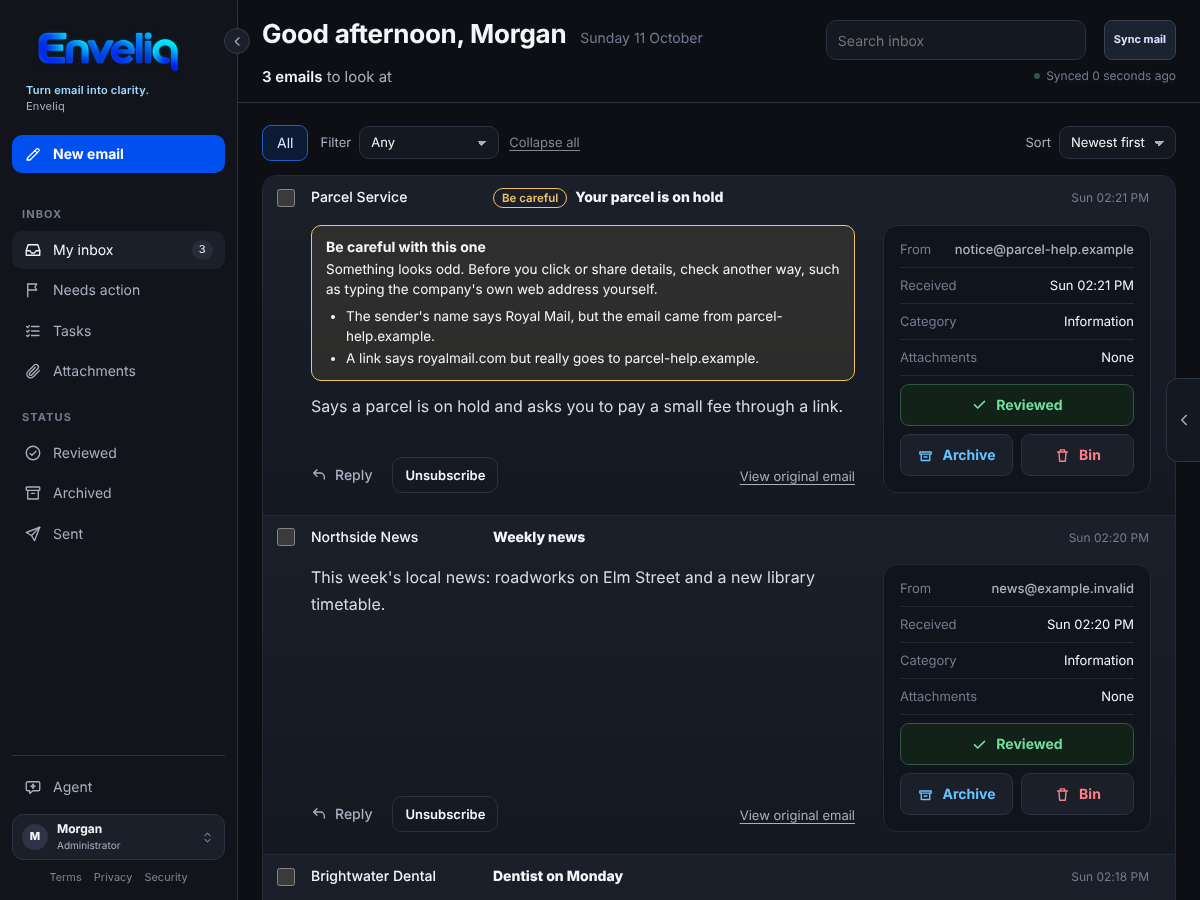Mark the Northside News email as Reviewed

pos(1017,744)
